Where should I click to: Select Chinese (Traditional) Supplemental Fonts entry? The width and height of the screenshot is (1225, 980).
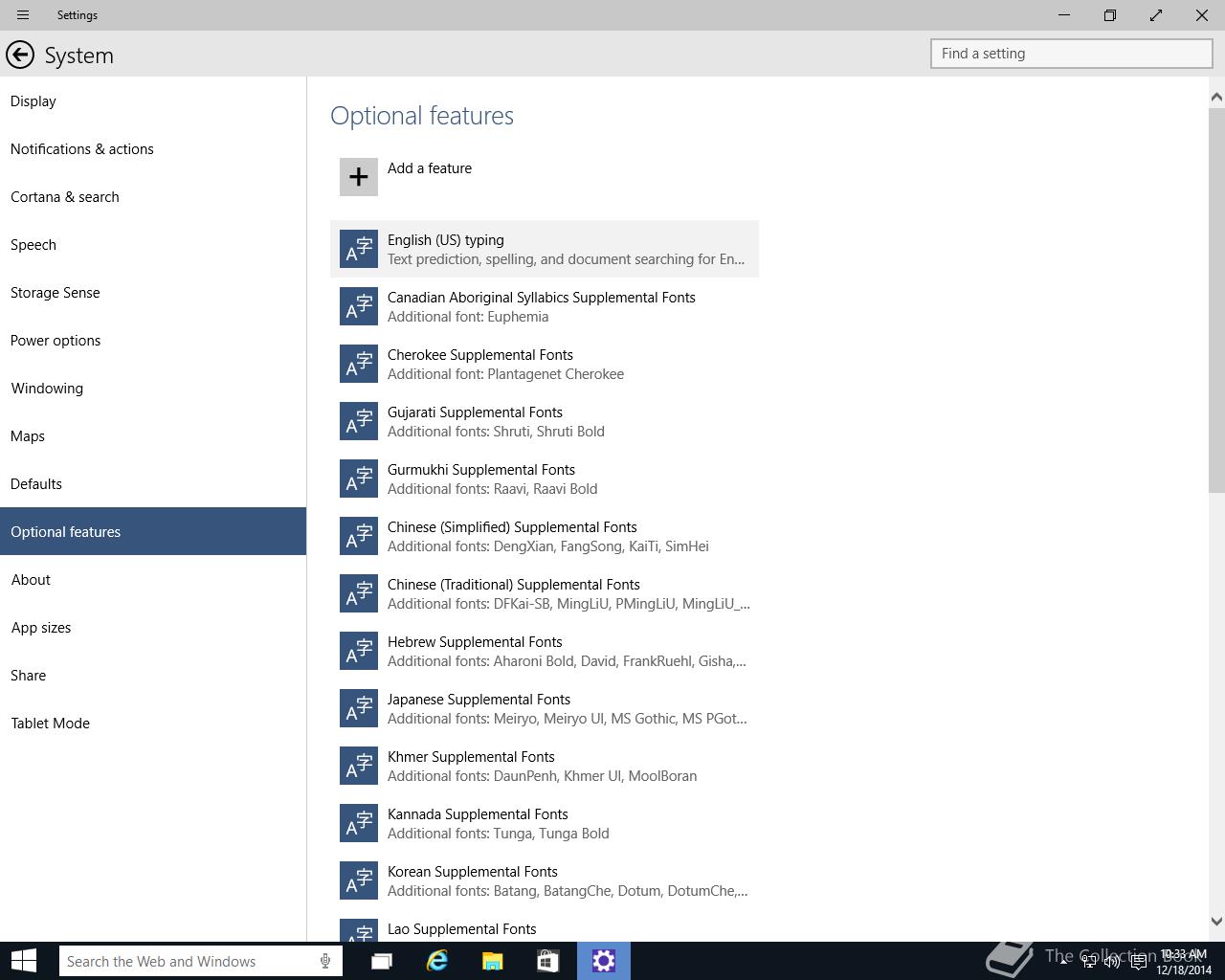(x=545, y=593)
